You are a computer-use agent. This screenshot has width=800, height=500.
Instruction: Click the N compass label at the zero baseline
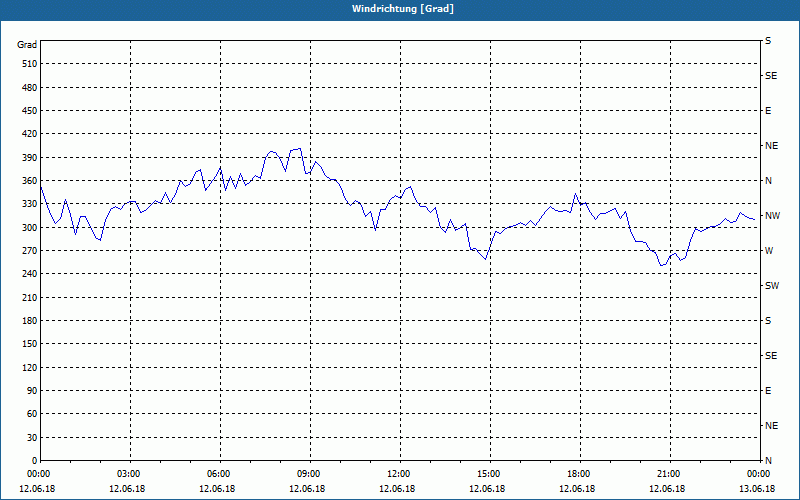tap(768, 461)
